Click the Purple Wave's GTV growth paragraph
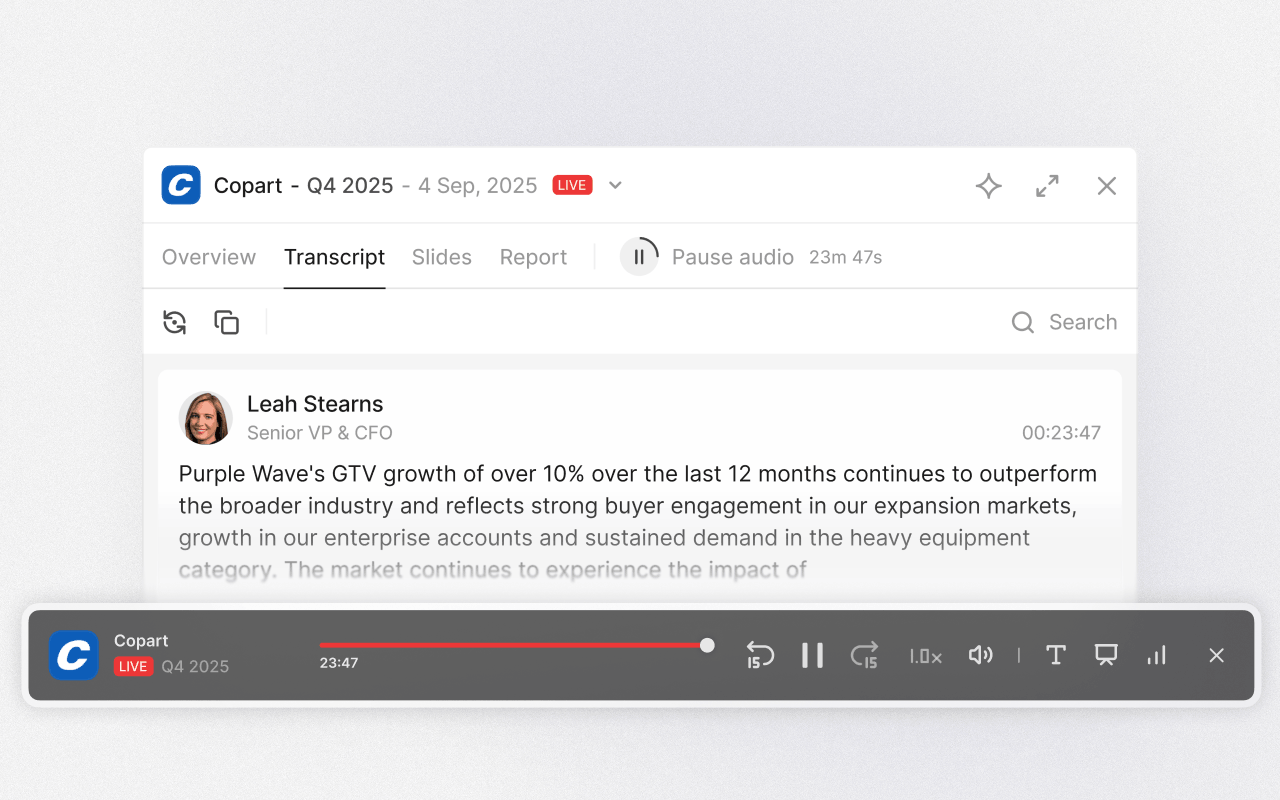1280x800 pixels. tap(638, 522)
